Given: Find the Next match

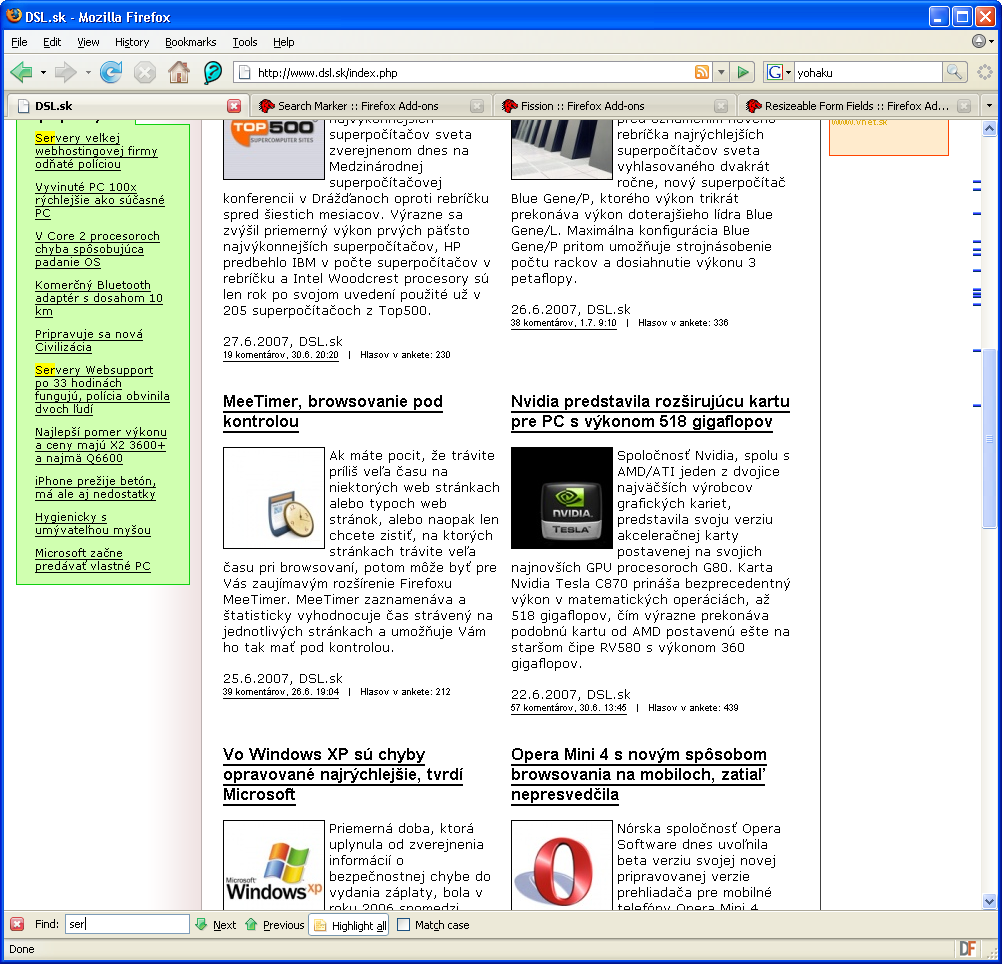Looking at the screenshot, I should coord(215,924).
